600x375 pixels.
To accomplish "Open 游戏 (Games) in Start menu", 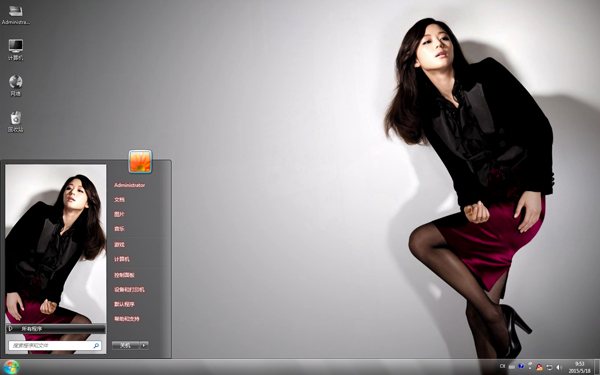I will tap(119, 245).
